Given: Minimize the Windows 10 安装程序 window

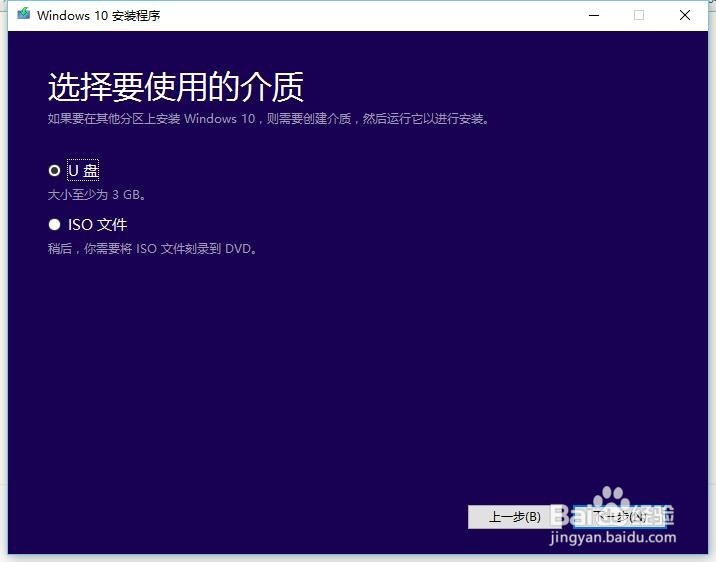Looking at the screenshot, I should (594, 15).
